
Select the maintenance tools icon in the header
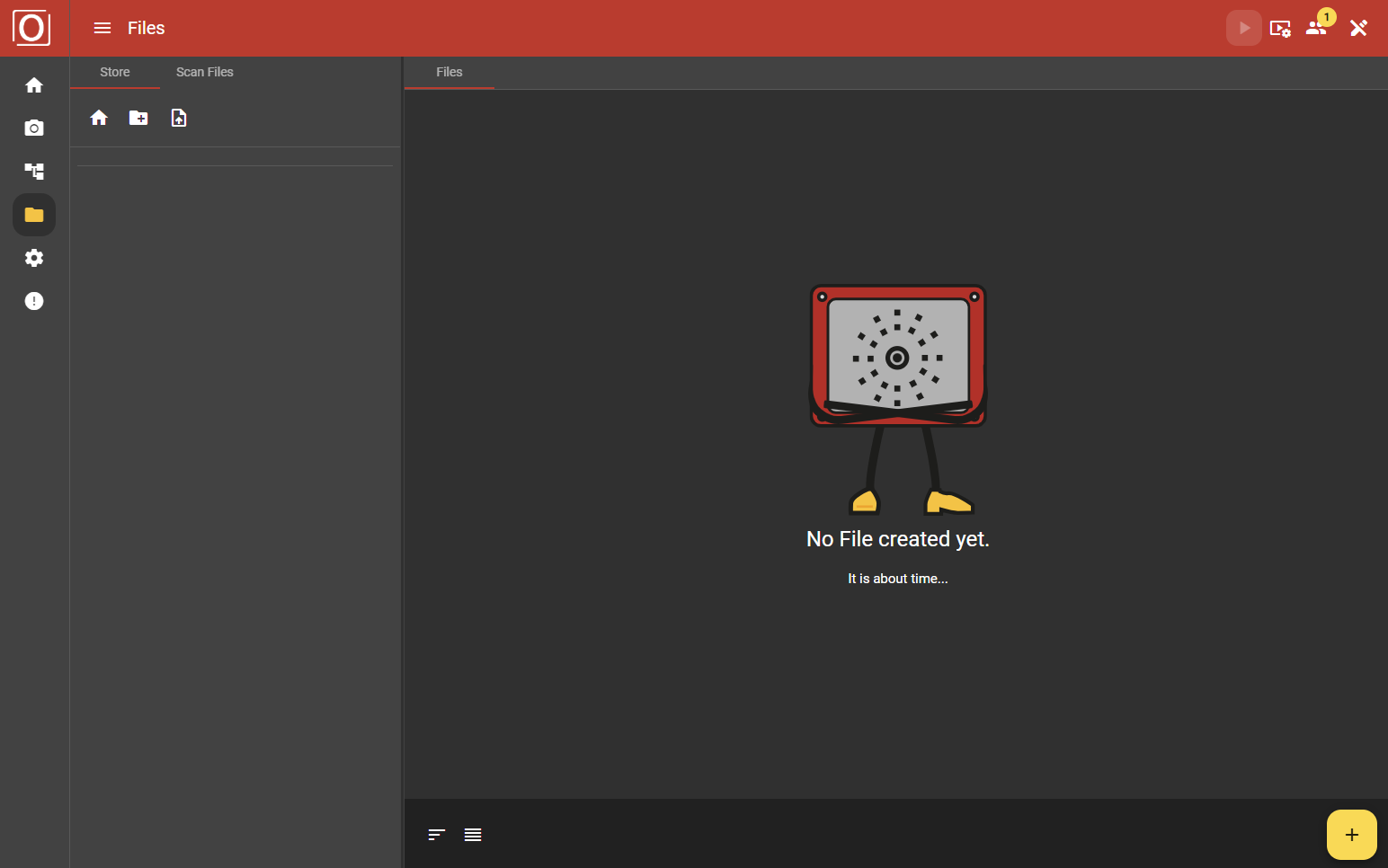[x=1359, y=28]
